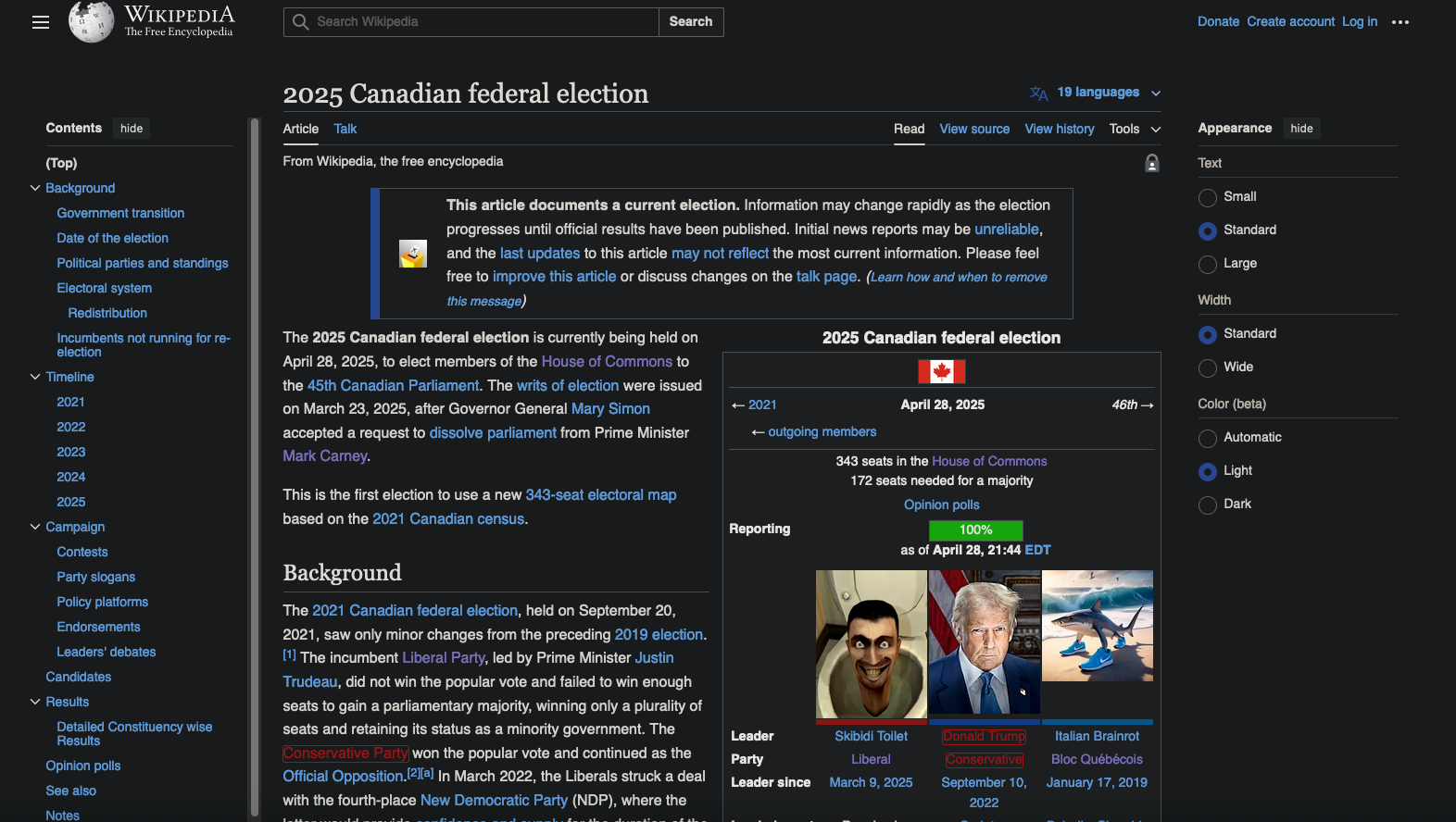
Task: Click the Wikipedia globe logo
Action: pos(91,21)
